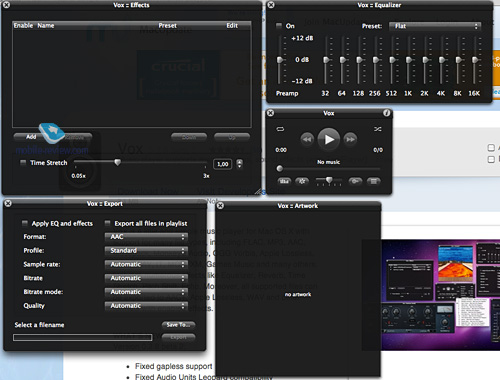Open equalizer from the Vox player bottom bar
The width and height of the screenshot is (500, 380).
pyautogui.click(x=284, y=181)
